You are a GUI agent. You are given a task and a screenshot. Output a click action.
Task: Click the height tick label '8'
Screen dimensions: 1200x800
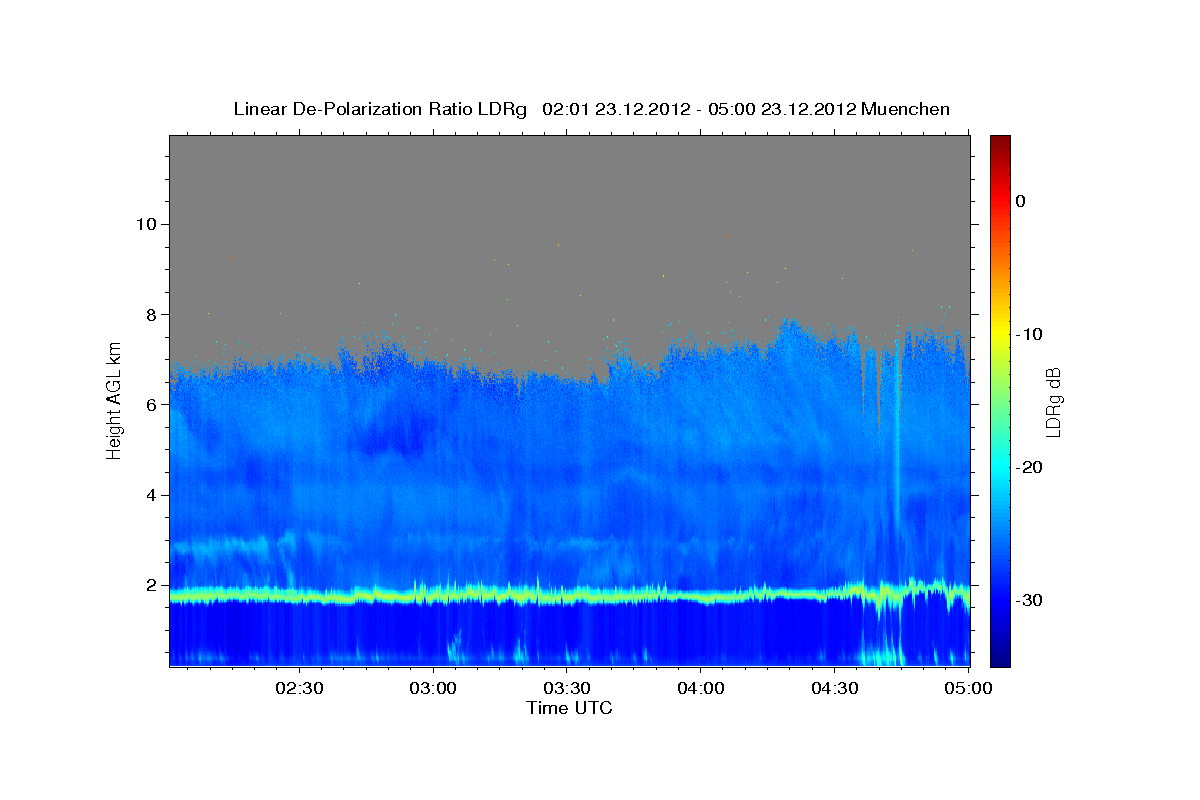tap(150, 314)
